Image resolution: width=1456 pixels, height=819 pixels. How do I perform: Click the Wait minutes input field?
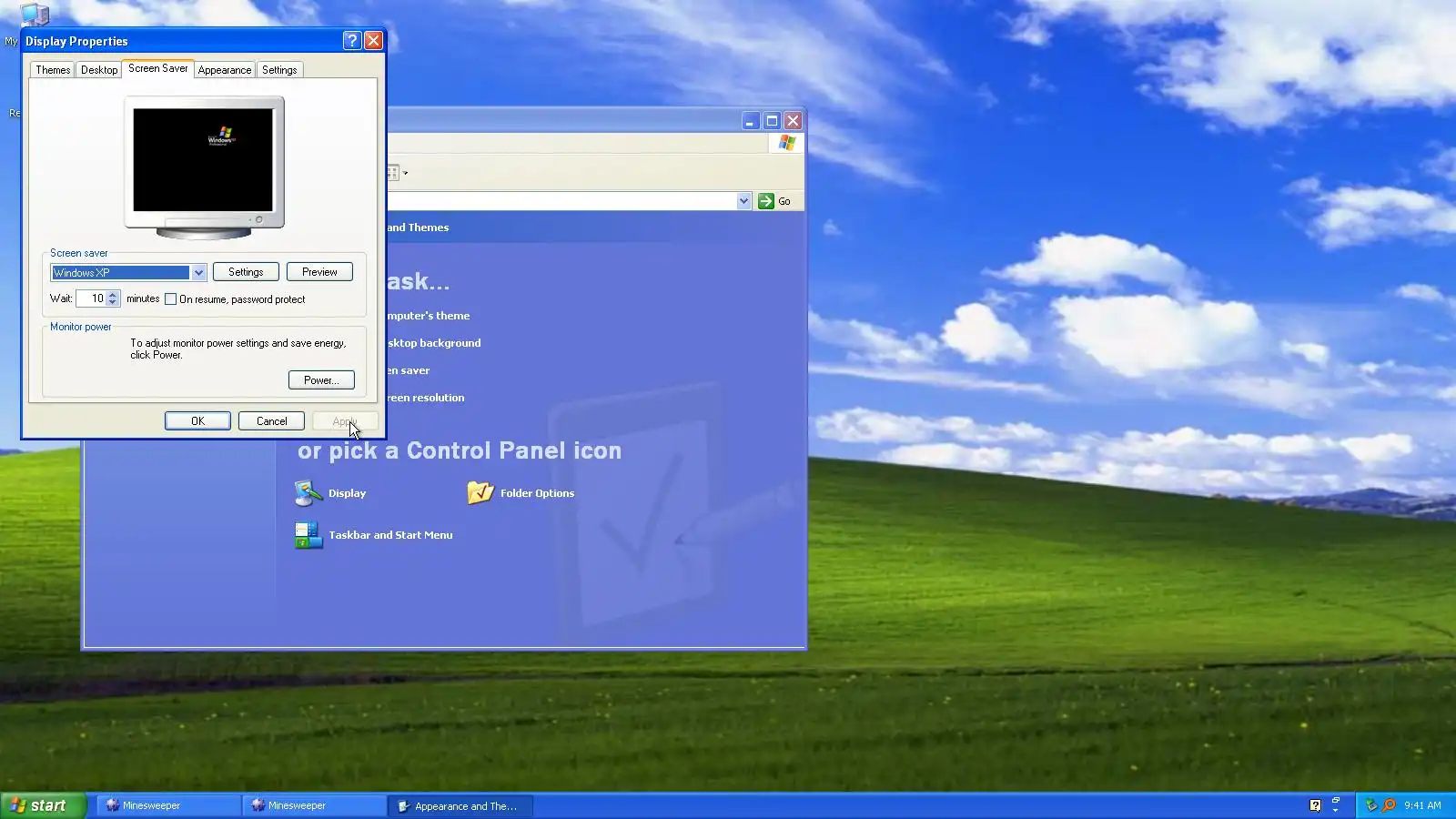coord(91,298)
